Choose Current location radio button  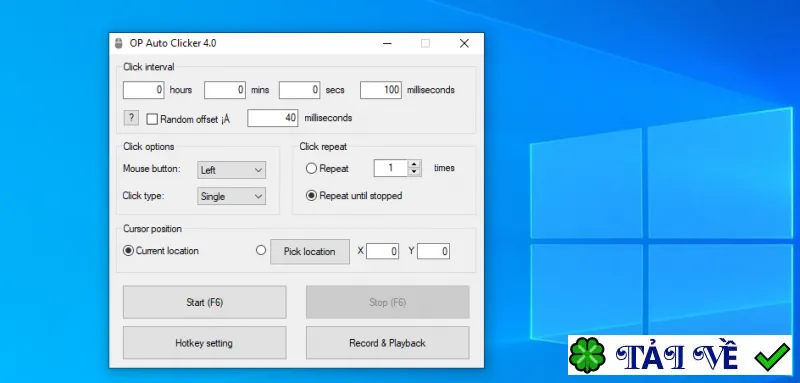[129, 251]
